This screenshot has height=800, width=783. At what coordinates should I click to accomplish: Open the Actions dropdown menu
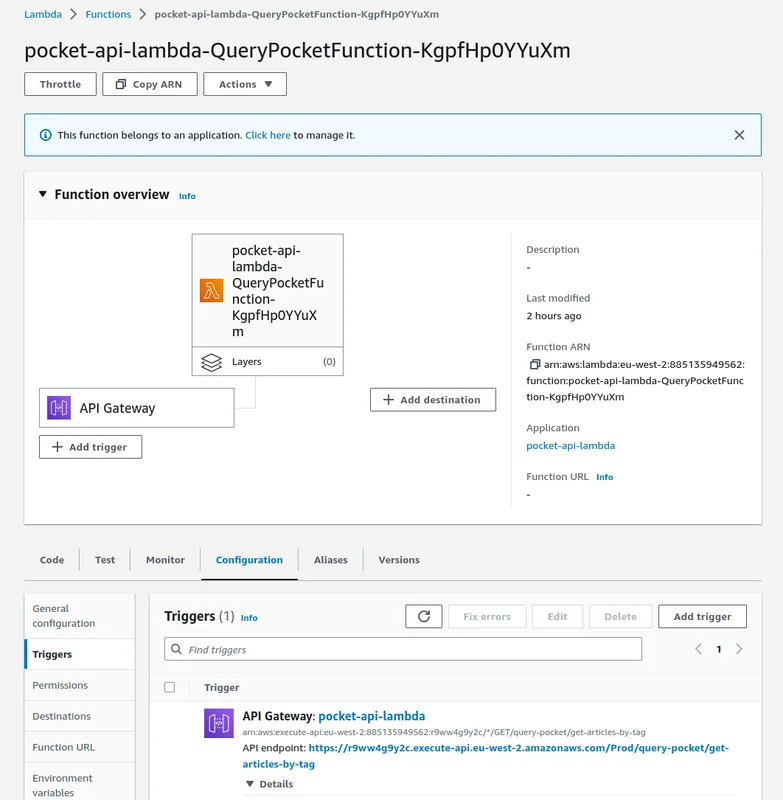coord(245,84)
